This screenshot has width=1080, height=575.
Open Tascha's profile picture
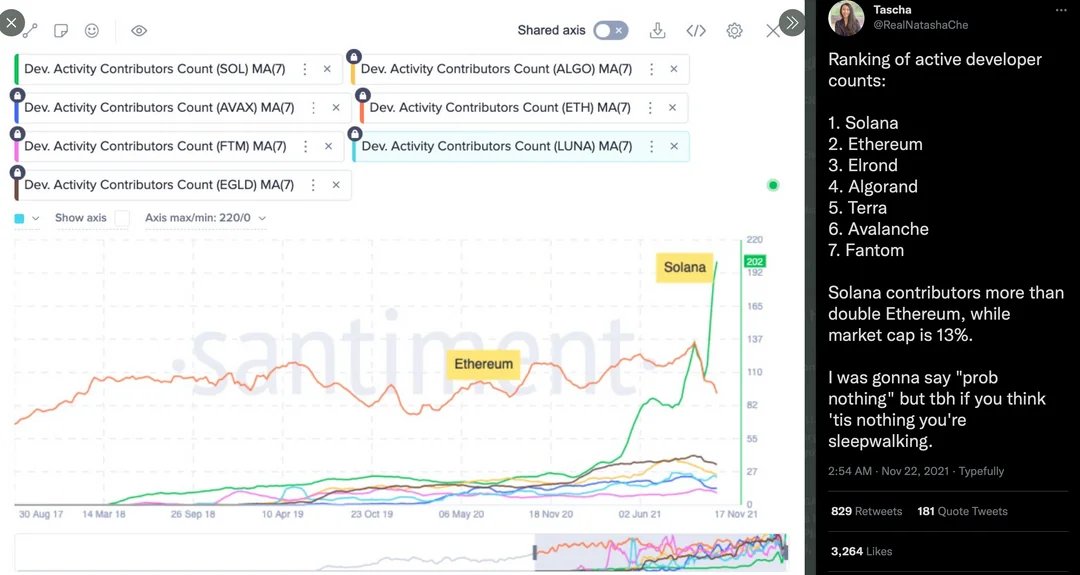[x=847, y=18]
